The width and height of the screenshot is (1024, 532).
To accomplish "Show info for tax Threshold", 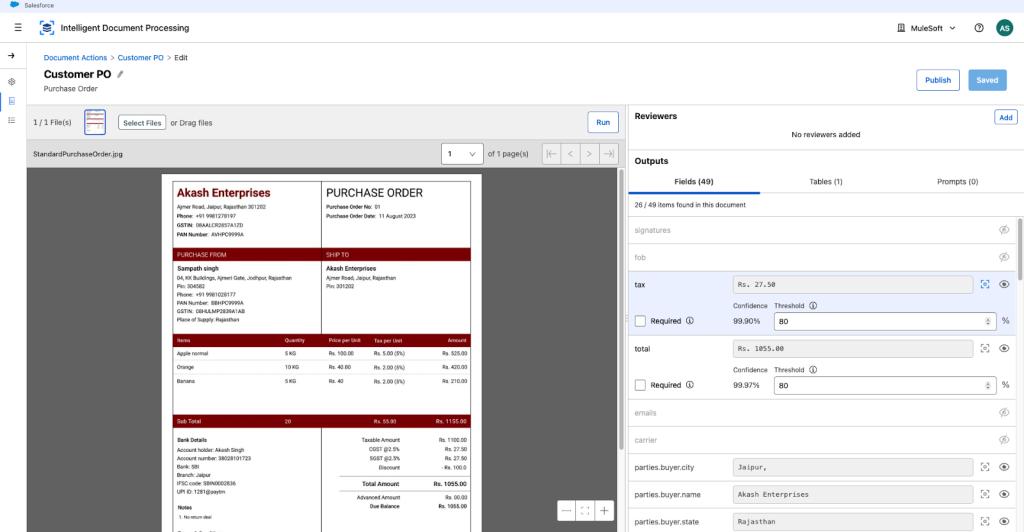I will (x=813, y=305).
